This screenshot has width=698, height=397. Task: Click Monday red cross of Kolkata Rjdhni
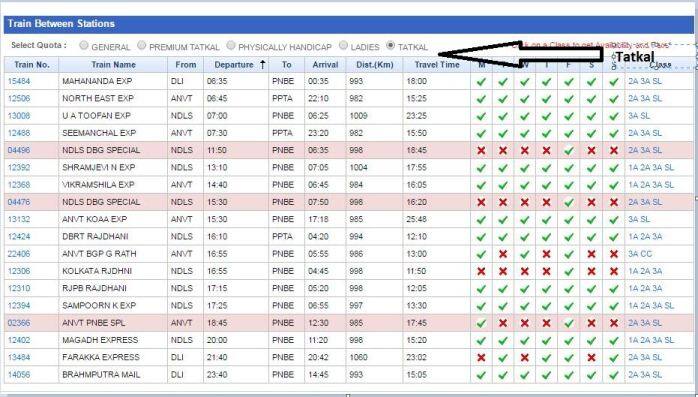point(481,271)
